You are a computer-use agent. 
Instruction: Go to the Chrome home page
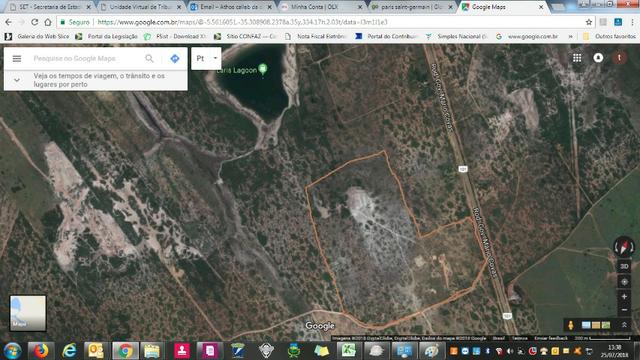coord(48,22)
